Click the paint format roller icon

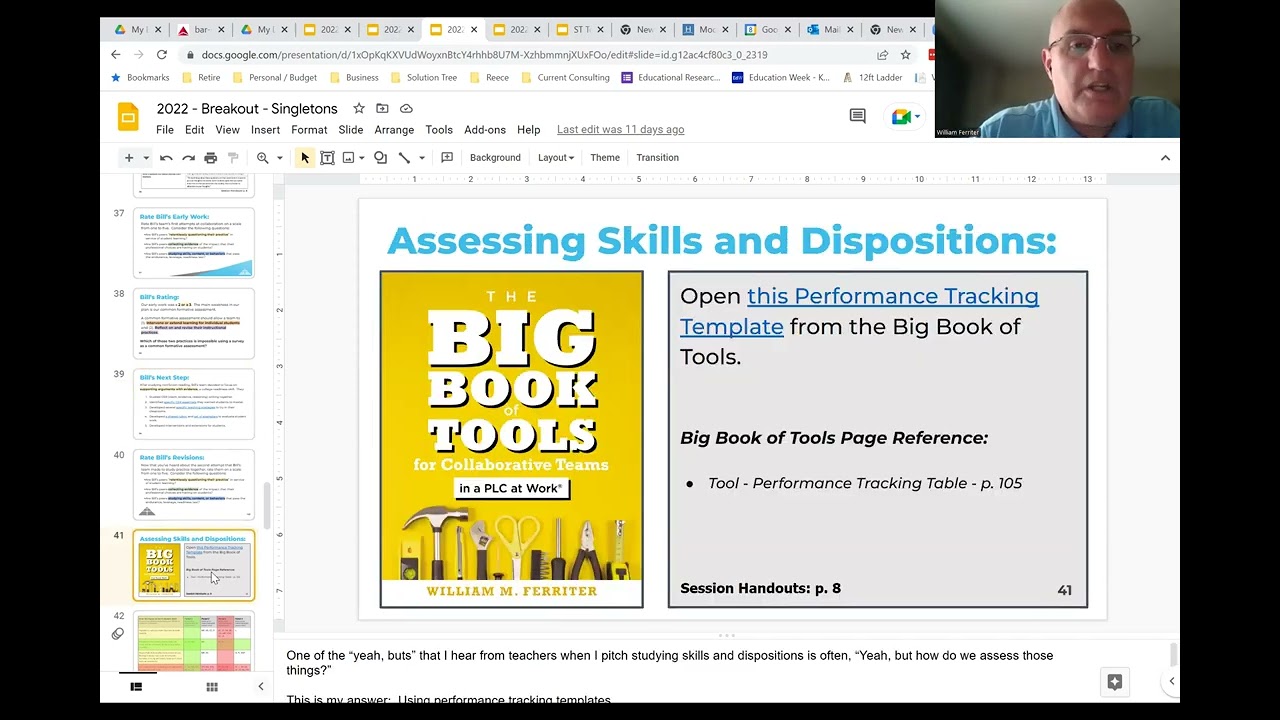pyautogui.click(x=233, y=158)
